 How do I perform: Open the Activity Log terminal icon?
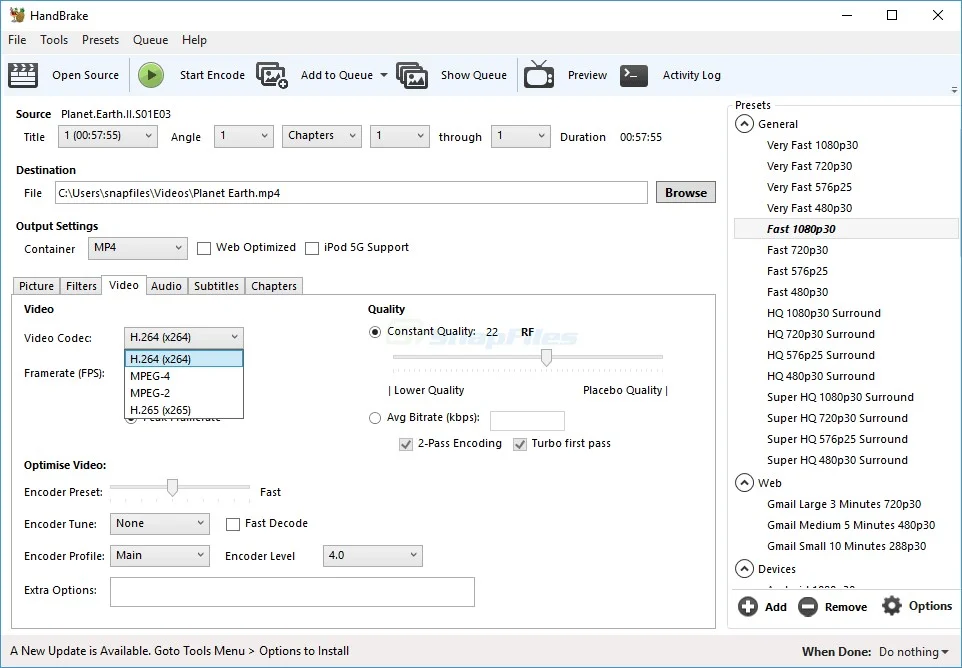point(634,75)
